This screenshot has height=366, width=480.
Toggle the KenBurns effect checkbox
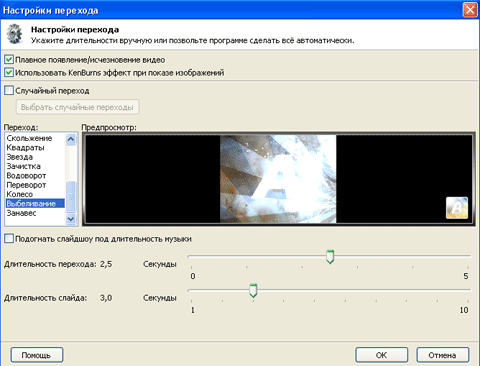click(x=9, y=72)
